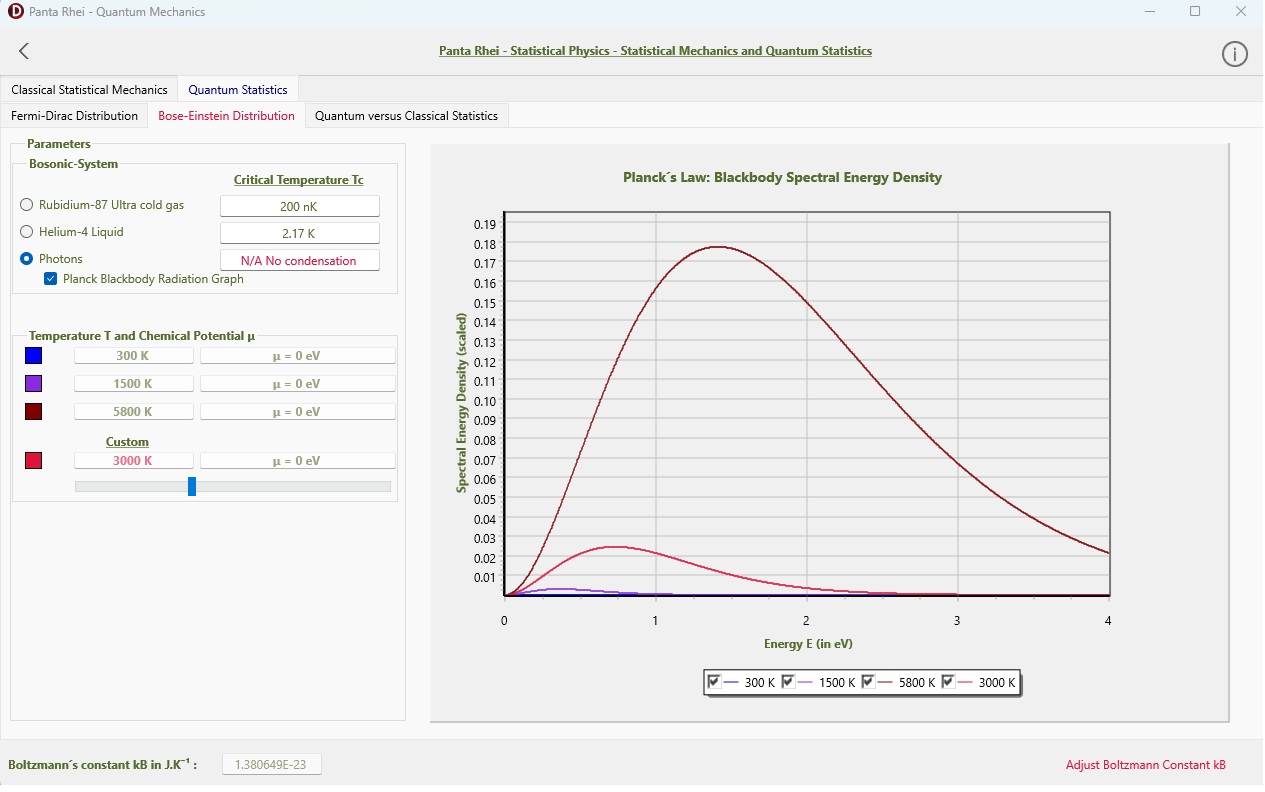Click the Energy E (in eV) axis label
The height and width of the screenshot is (792, 1265).
(808, 644)
